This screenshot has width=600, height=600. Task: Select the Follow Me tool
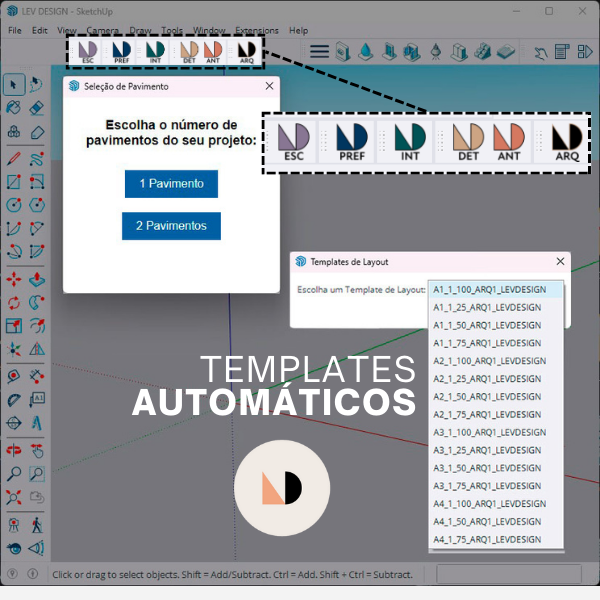click(37, 303)
